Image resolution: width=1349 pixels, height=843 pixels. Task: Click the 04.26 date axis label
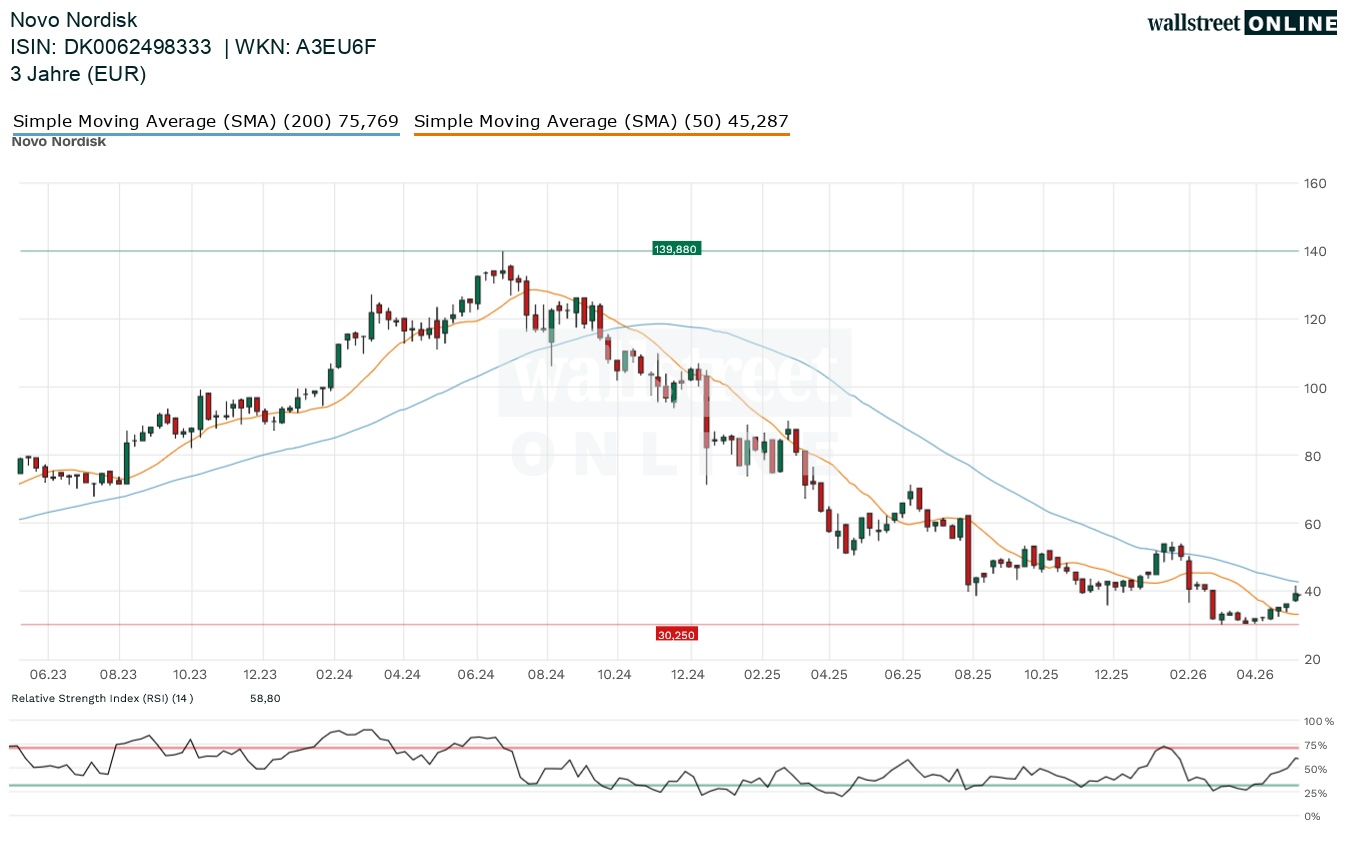[1257, 675]
